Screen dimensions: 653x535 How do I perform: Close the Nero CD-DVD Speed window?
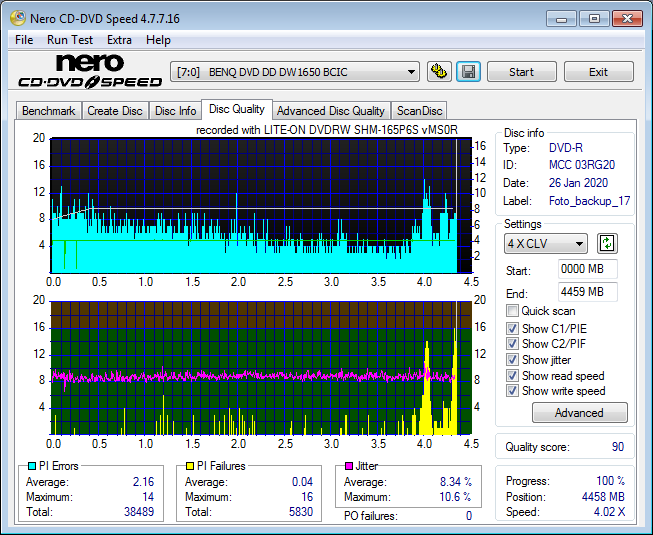click(x=628, y=19)
